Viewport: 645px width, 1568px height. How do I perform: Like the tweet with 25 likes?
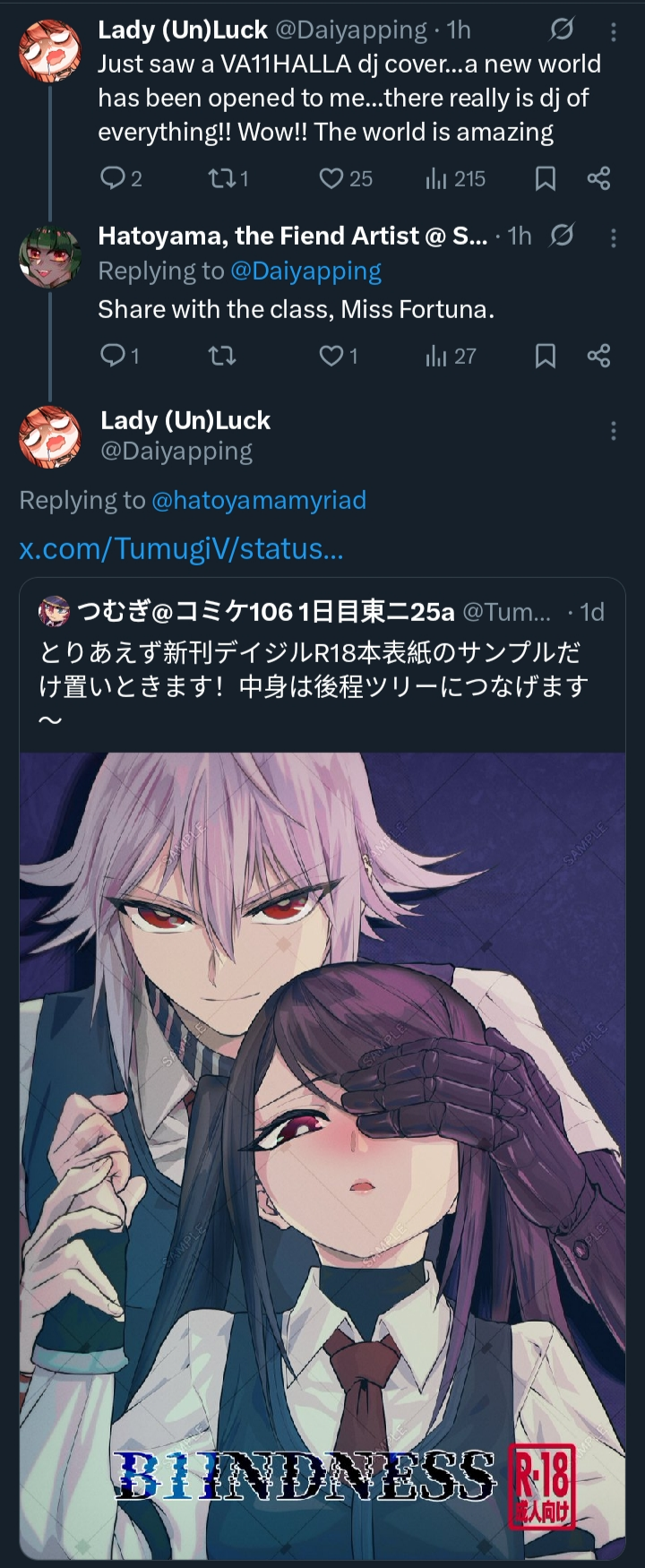346,178
